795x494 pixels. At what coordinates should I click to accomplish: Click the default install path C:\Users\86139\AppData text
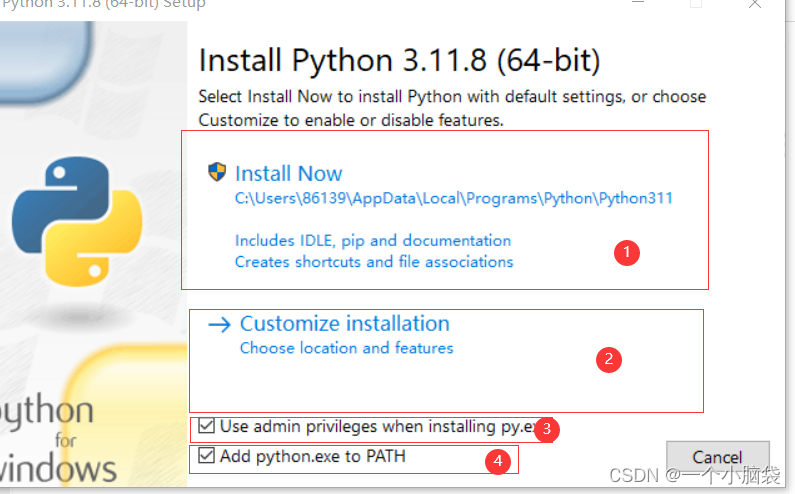tap(454, 198)
